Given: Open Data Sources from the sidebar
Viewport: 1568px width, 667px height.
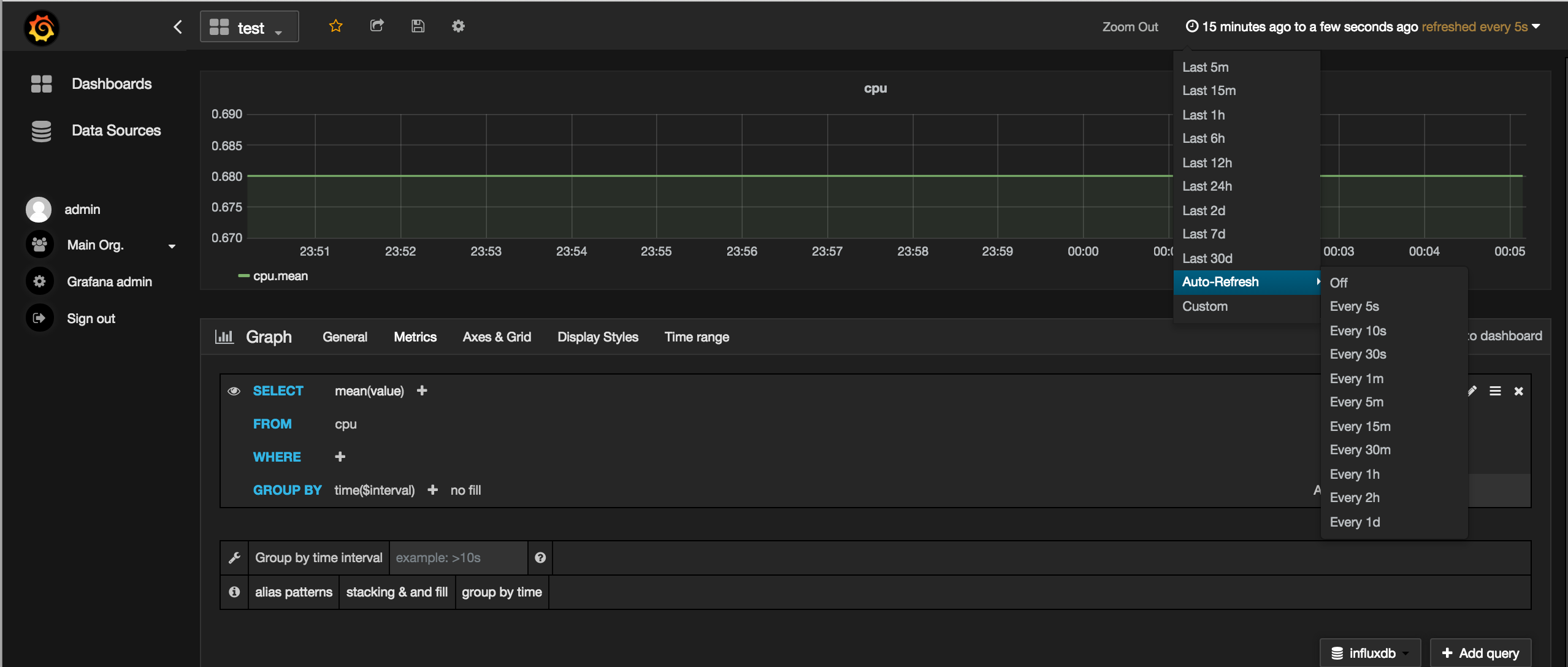Looking at the screenshot, I should (x=116, y=130).
